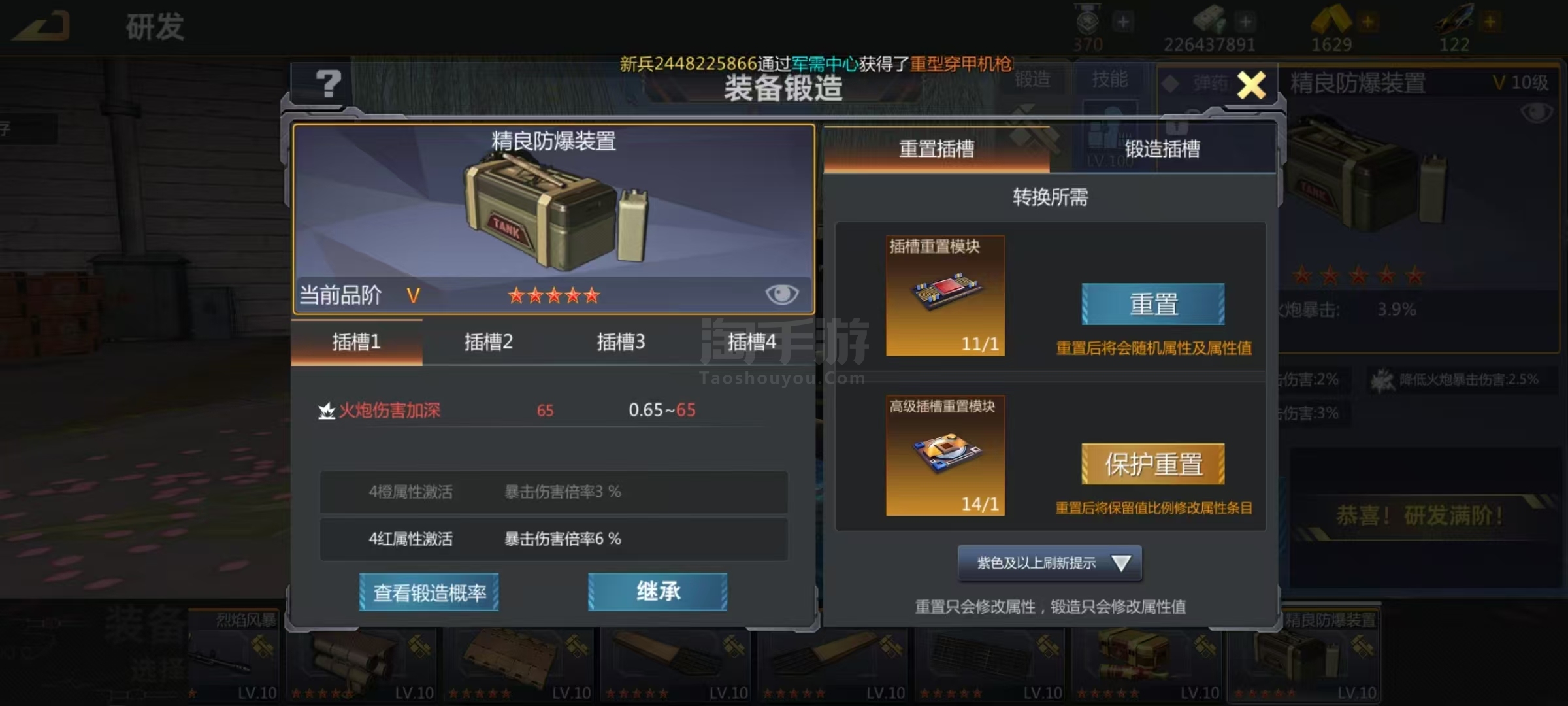Select the 重置插槽 tab
This screenshot has height=706, width=1568.
coord(936,149)
